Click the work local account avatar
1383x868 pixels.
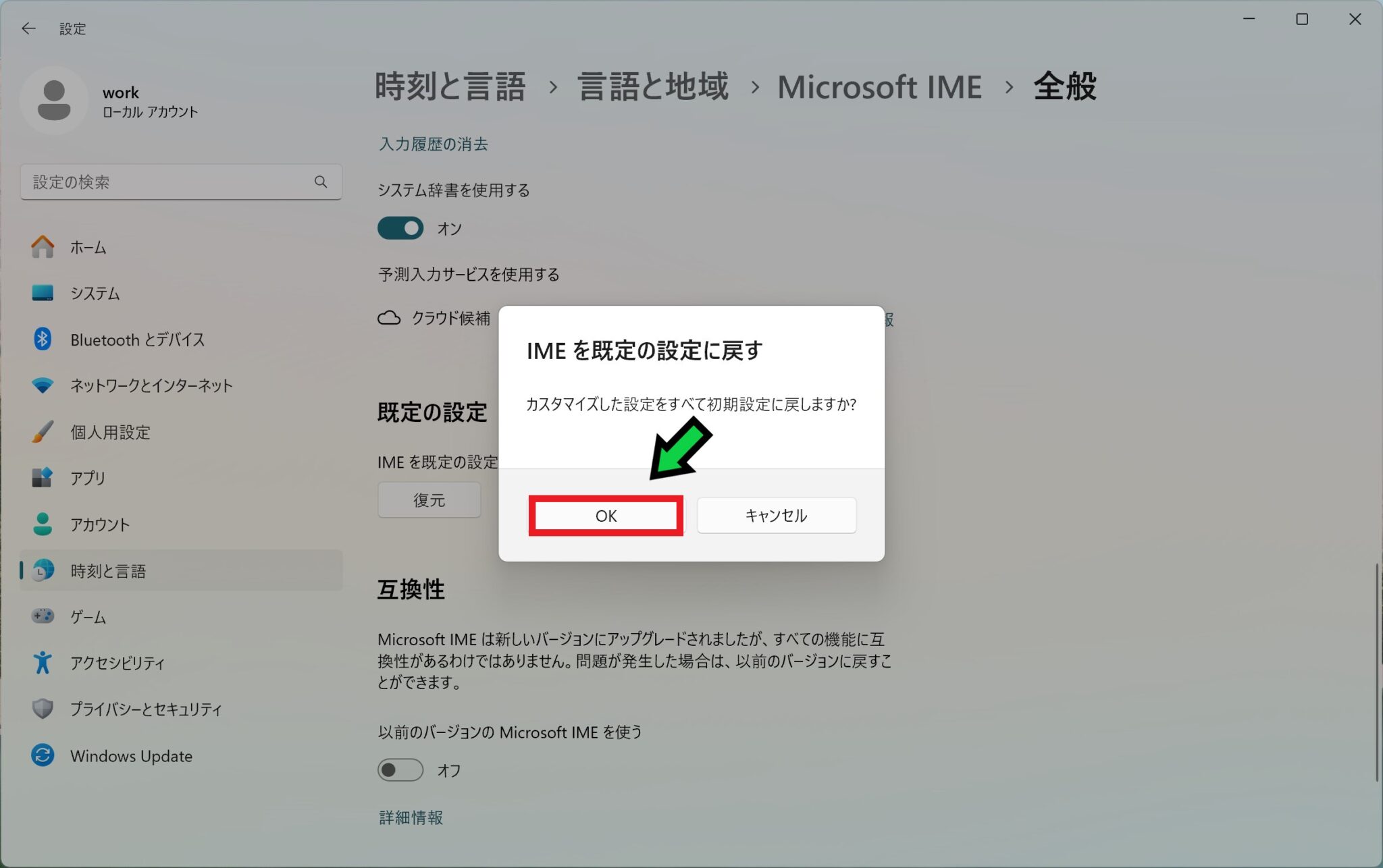(53, 100)
